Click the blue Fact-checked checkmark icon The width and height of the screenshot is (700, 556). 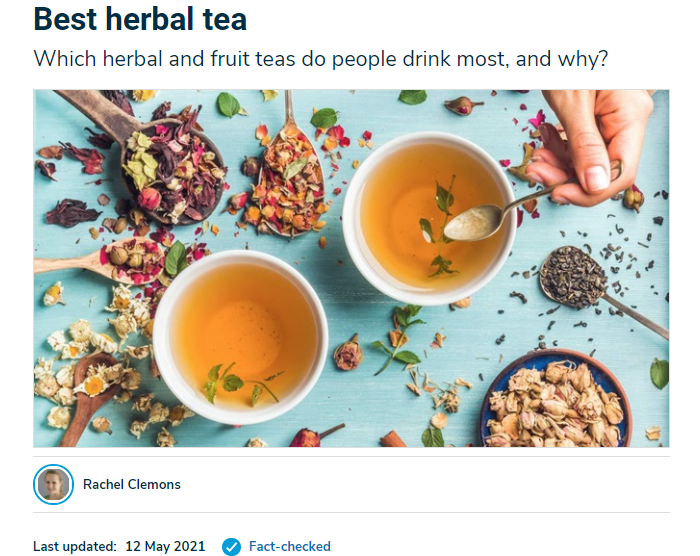coord(231,546)
